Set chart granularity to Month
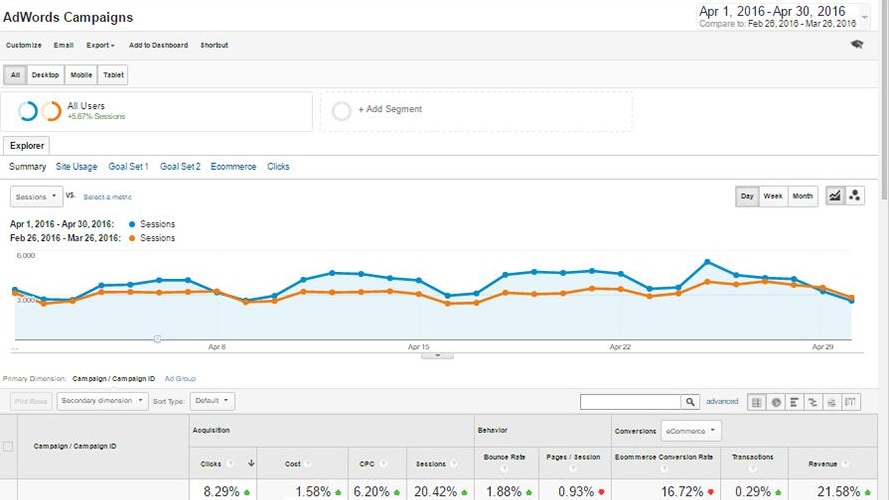Image resolution: width=889 pixels, height=500 pixels. (802, 196)
